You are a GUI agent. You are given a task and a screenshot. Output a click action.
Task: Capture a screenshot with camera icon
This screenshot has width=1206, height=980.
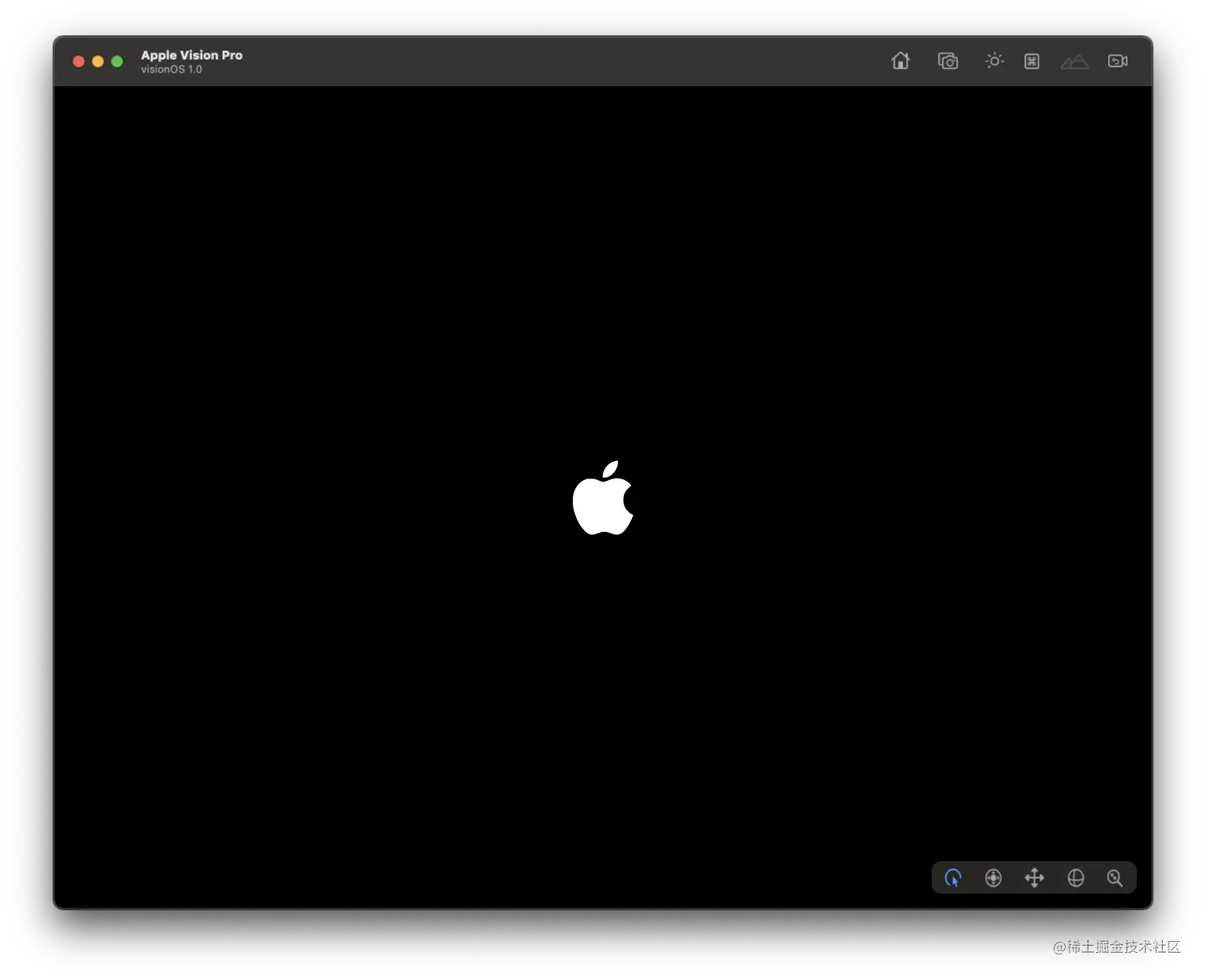948,61
